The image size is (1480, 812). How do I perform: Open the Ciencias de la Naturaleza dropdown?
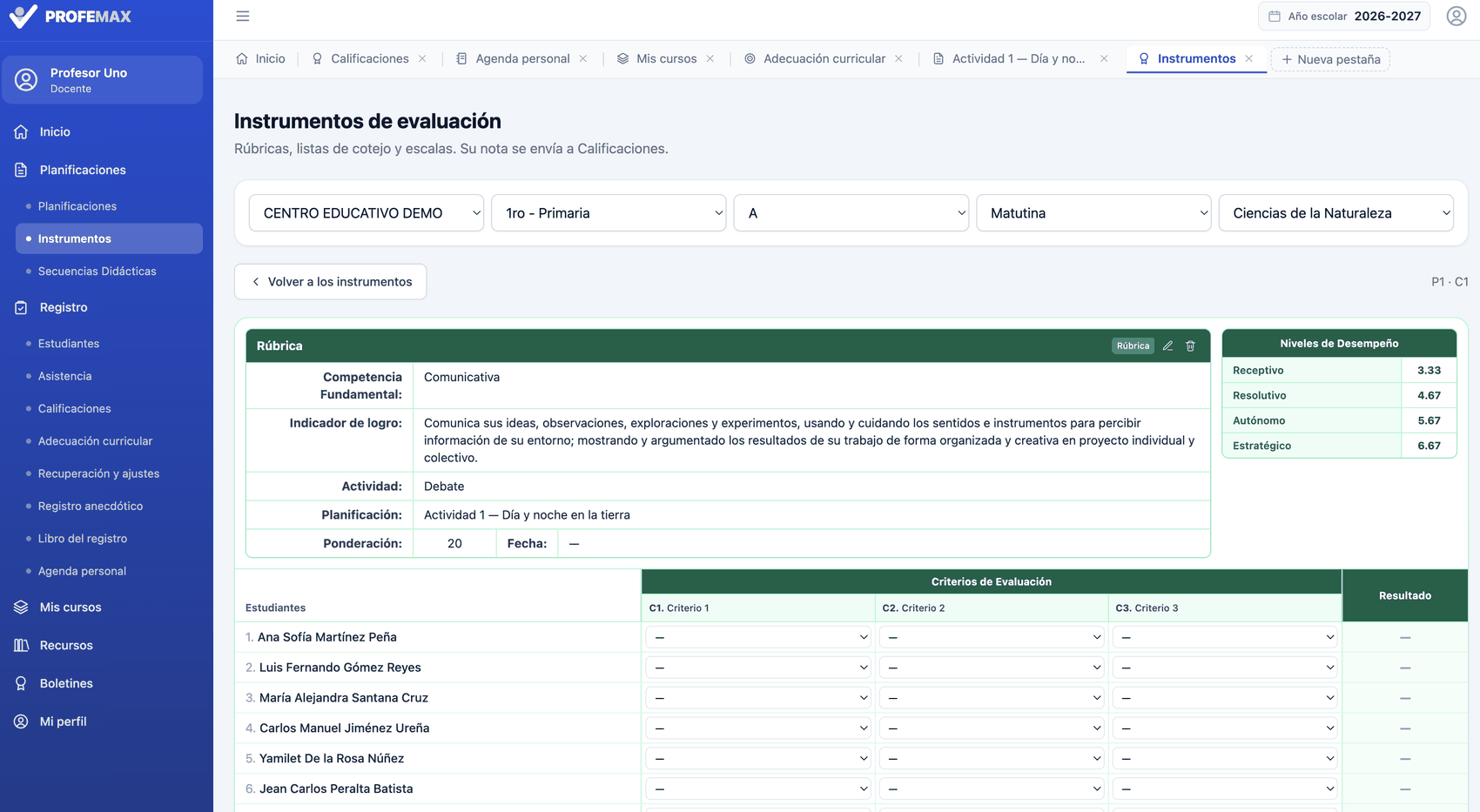(1336, 212)
